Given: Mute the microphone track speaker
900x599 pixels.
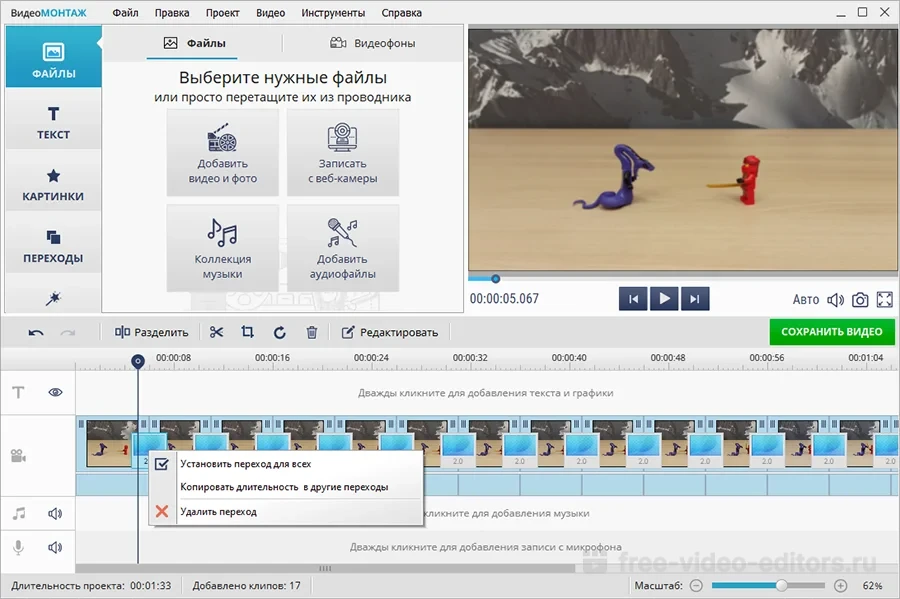Looking at the screenshot, I should (x=56, y=547).
